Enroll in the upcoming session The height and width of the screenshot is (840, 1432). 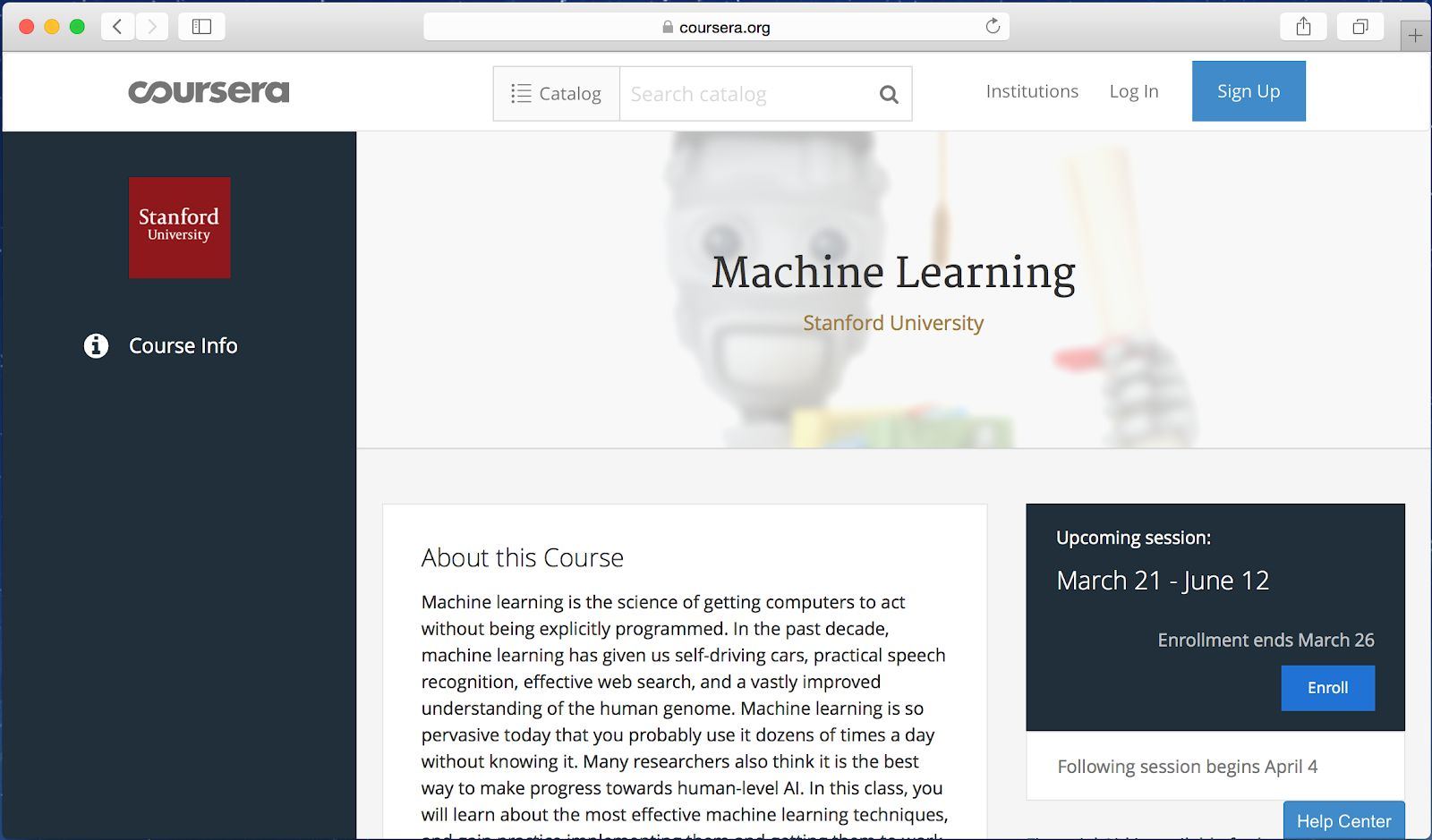1328,688
